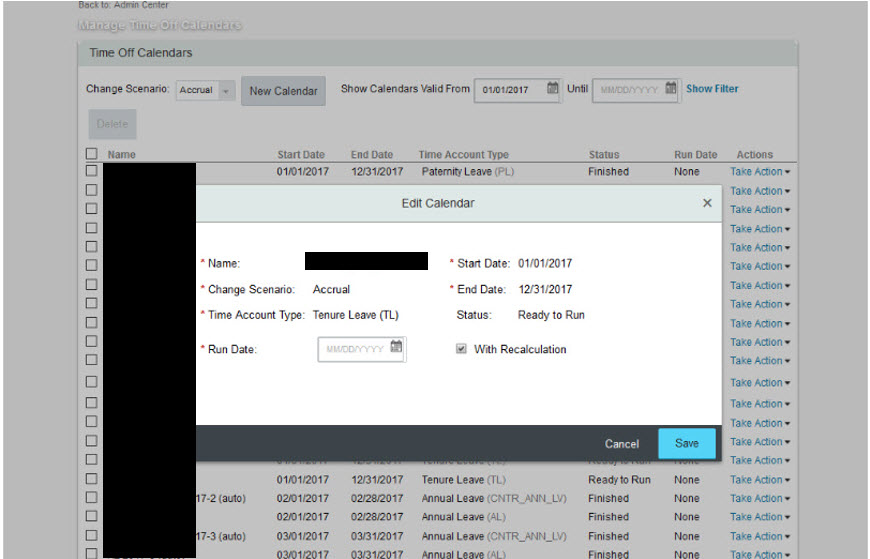Check the 02/01/2017 Annual Leave (AL) row
The image size is (870, 559).
[x=92, y=516]
